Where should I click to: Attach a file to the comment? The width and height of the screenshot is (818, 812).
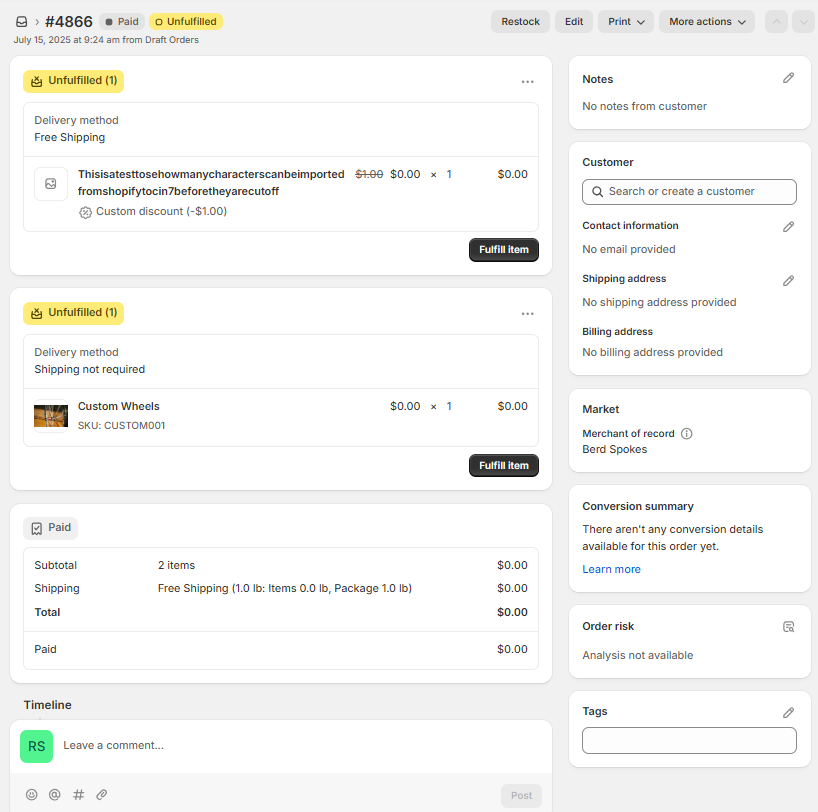coord(101,795)
